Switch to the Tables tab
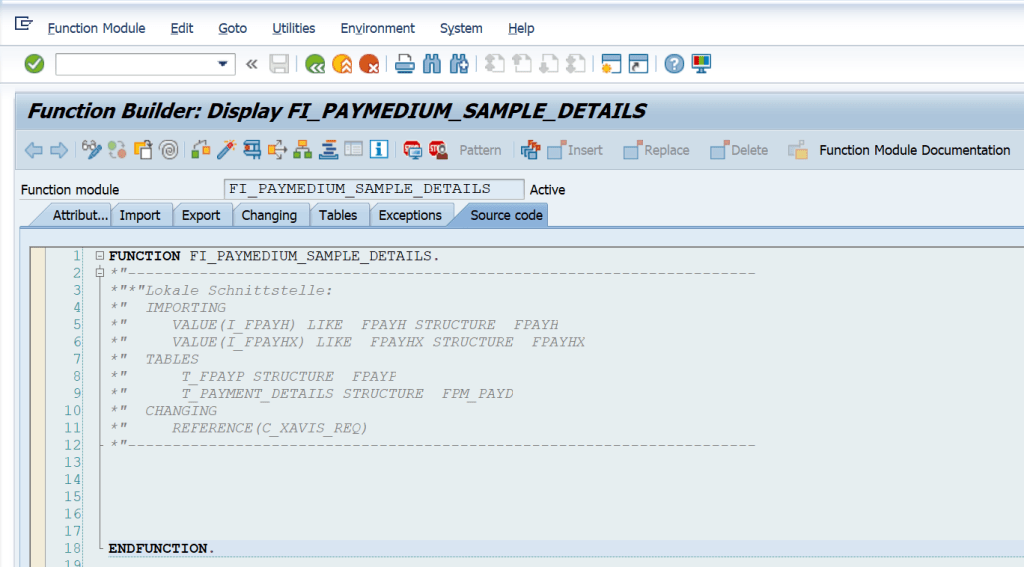 [338, 215]
